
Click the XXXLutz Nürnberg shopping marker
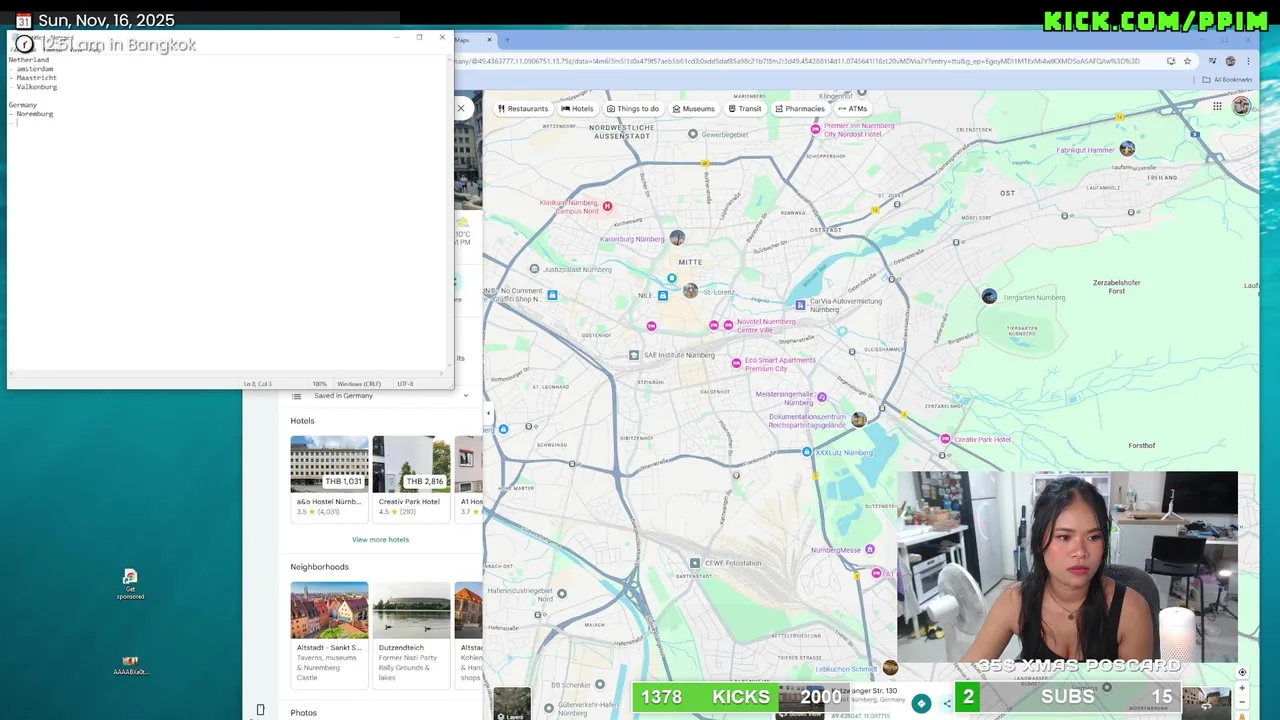pos(807,452)
